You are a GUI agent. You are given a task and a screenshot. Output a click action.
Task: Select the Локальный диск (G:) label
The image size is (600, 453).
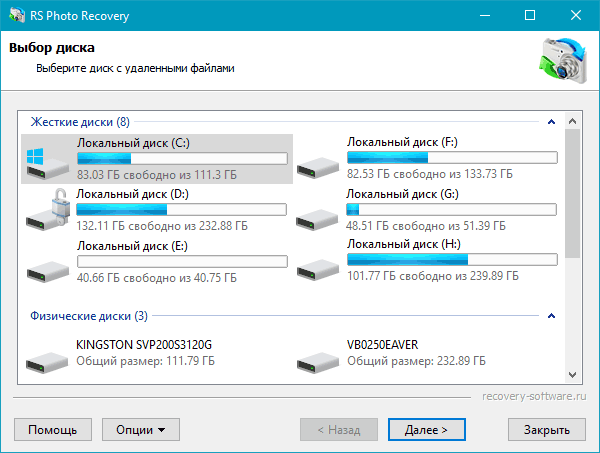click(x=403, y=194)
